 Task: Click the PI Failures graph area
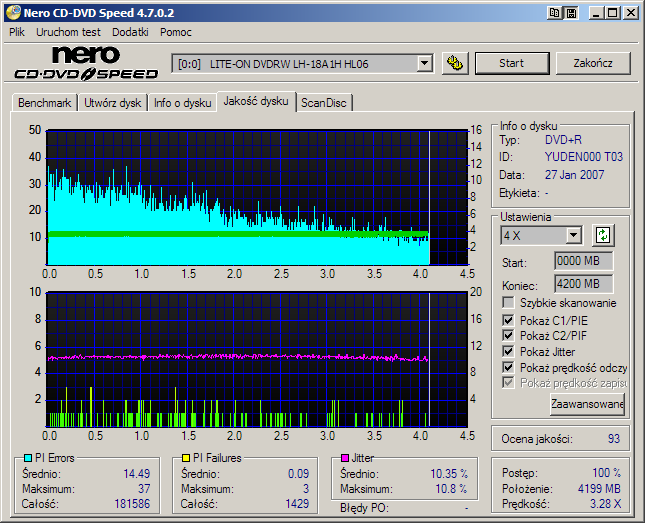[x=258, y=360]
